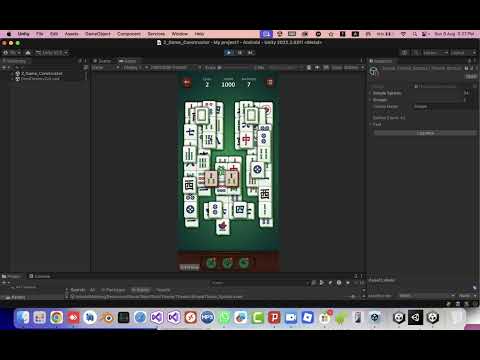Click the Inspector wide bottom button
The image size is (480, 360).
pos(425,133)
